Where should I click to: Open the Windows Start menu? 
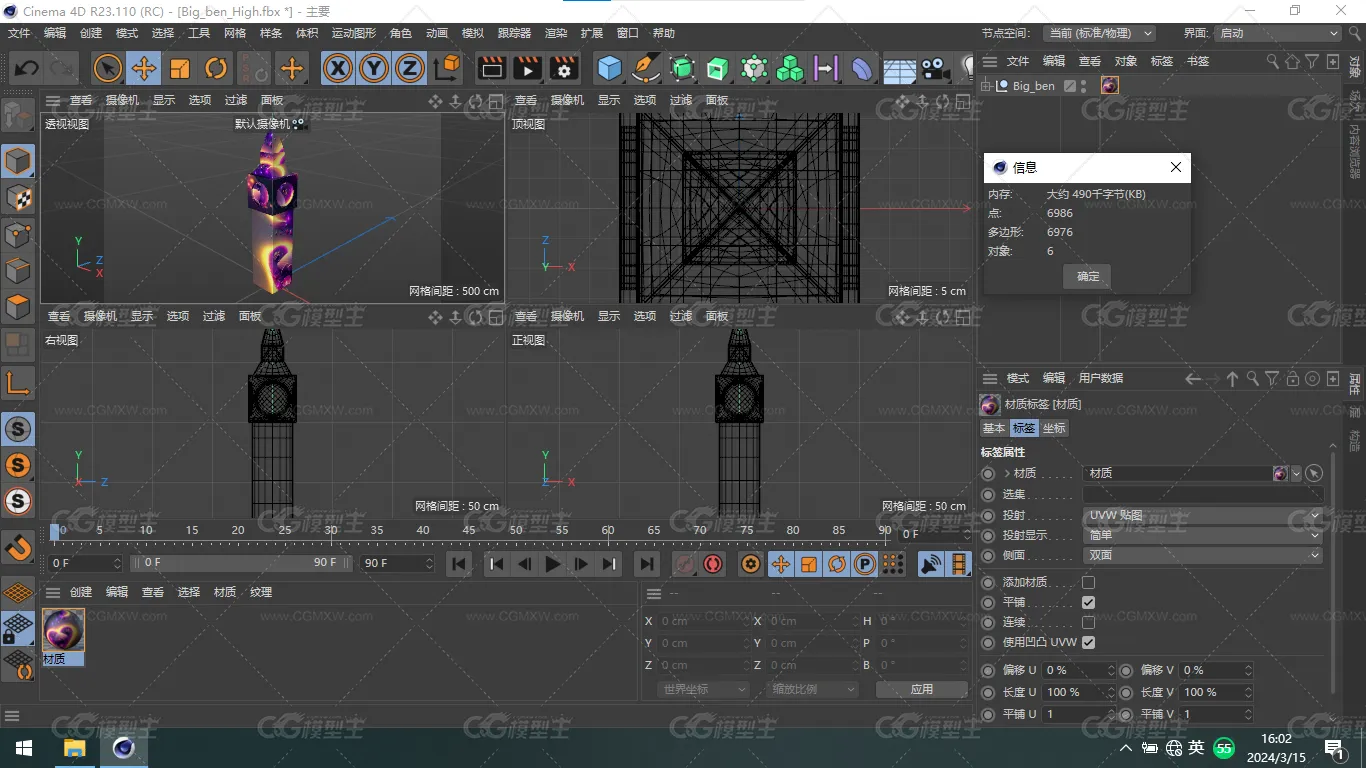[x=24, y=748]
